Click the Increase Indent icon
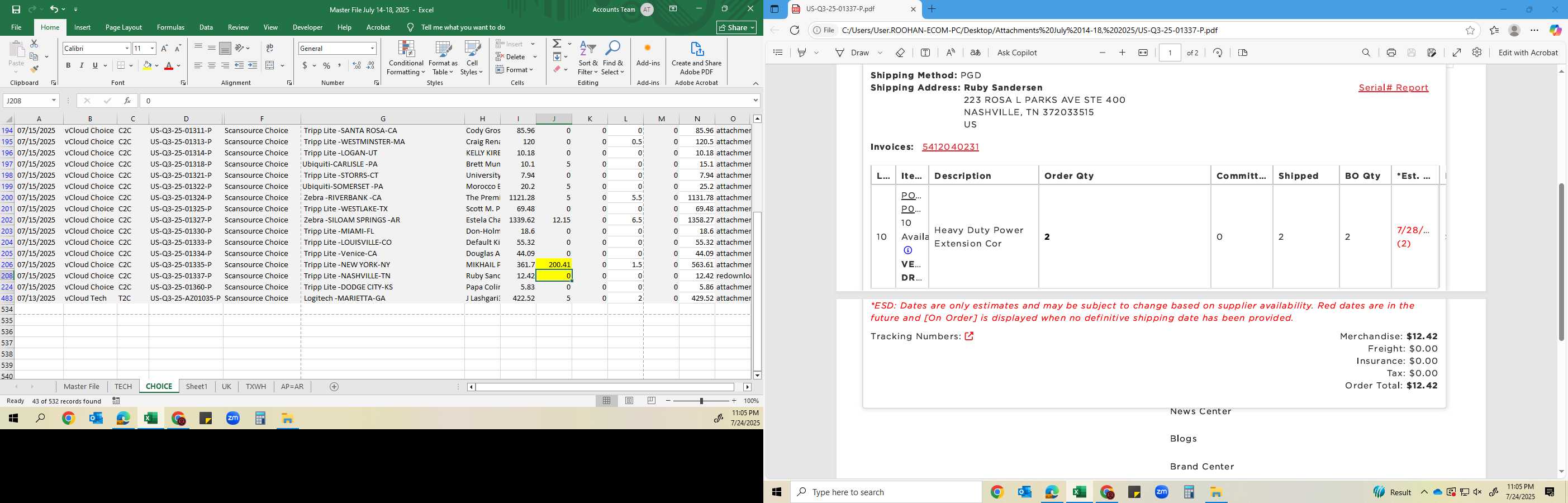Viewport: 1568px width, 503px height. [252, 65]
